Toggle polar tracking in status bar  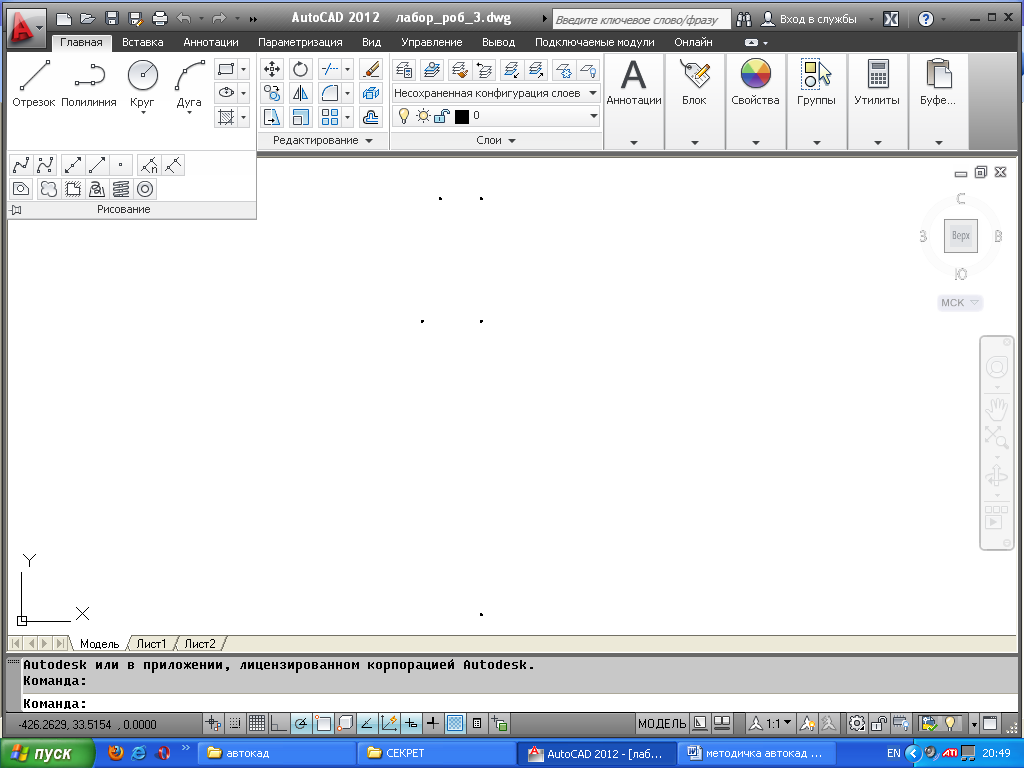pos(301,723)
